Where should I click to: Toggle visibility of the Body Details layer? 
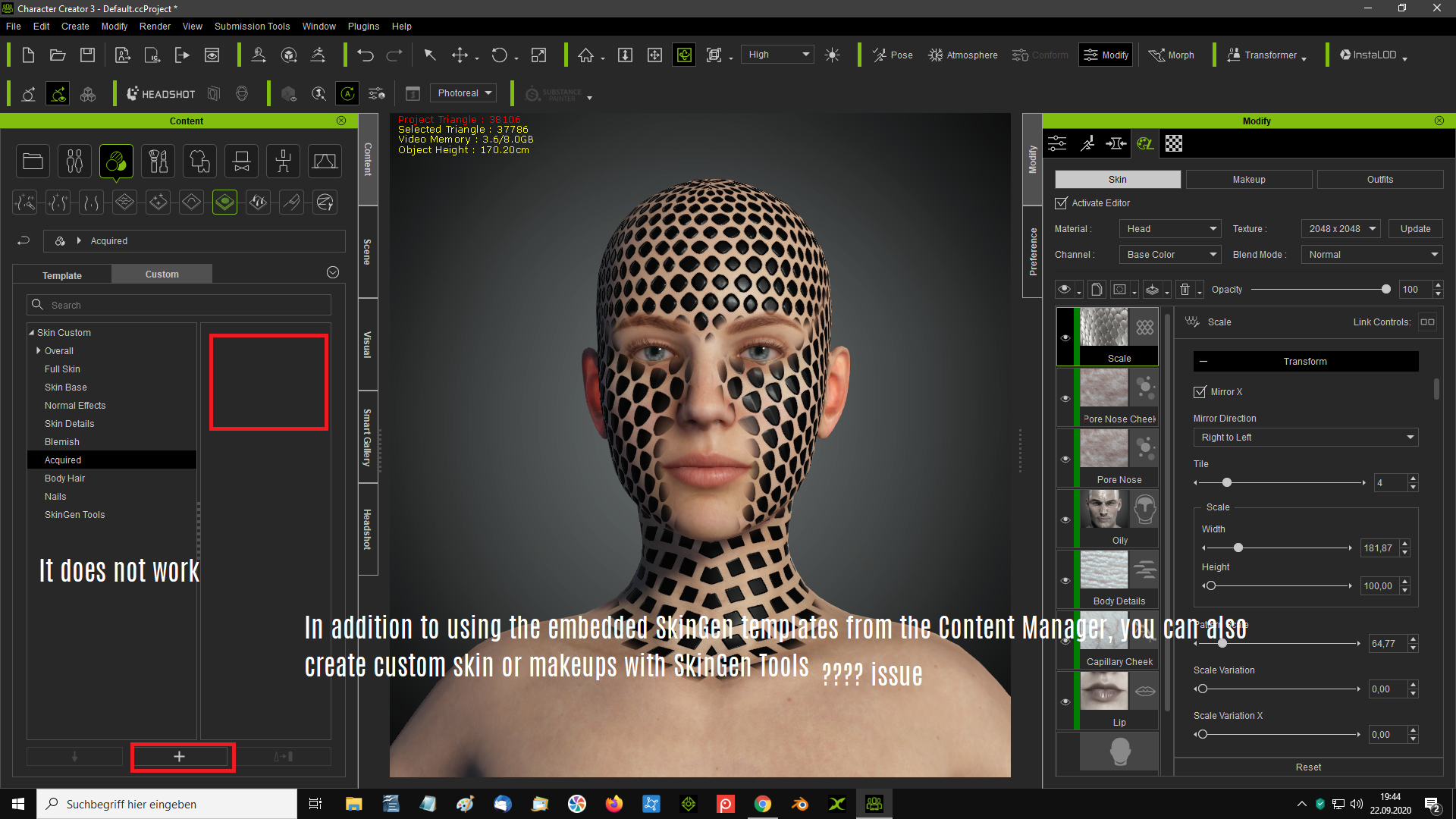pyautogui.click(x=1065, y=580)
